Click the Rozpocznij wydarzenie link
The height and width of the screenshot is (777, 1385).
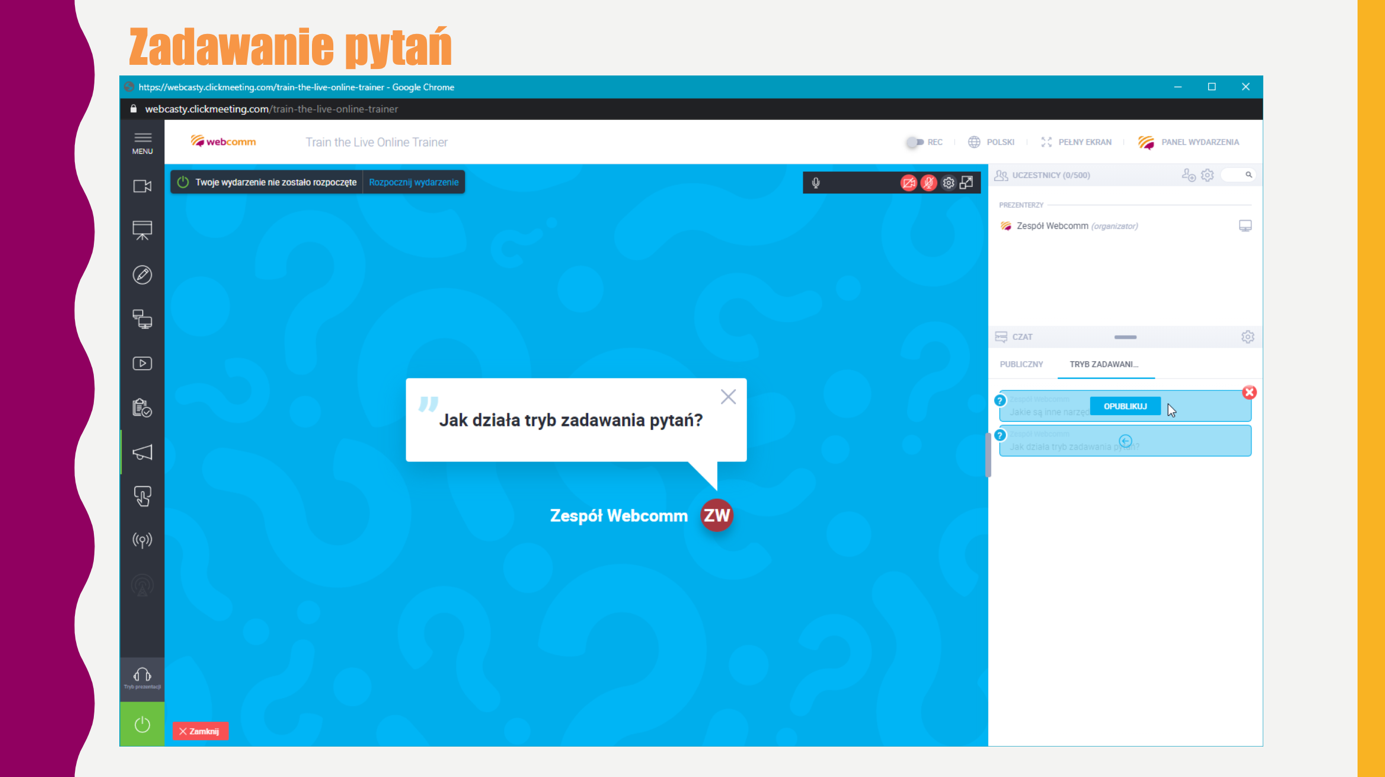(x=413, y=182)
